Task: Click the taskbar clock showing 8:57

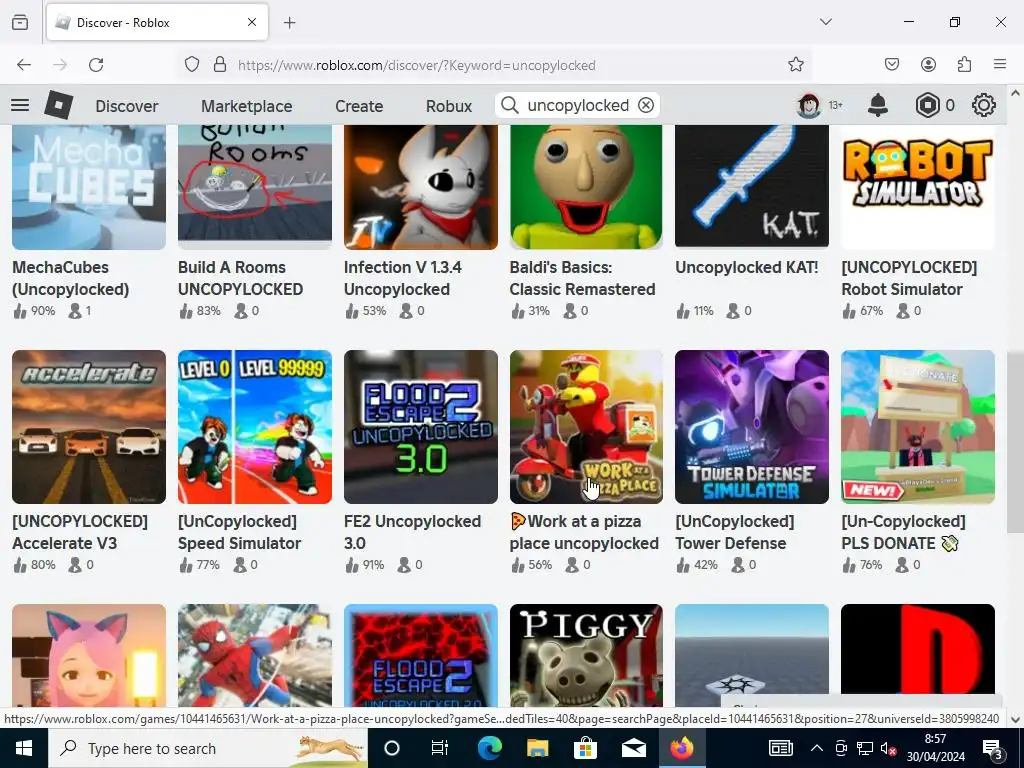Action: click(x=935, y=748)
